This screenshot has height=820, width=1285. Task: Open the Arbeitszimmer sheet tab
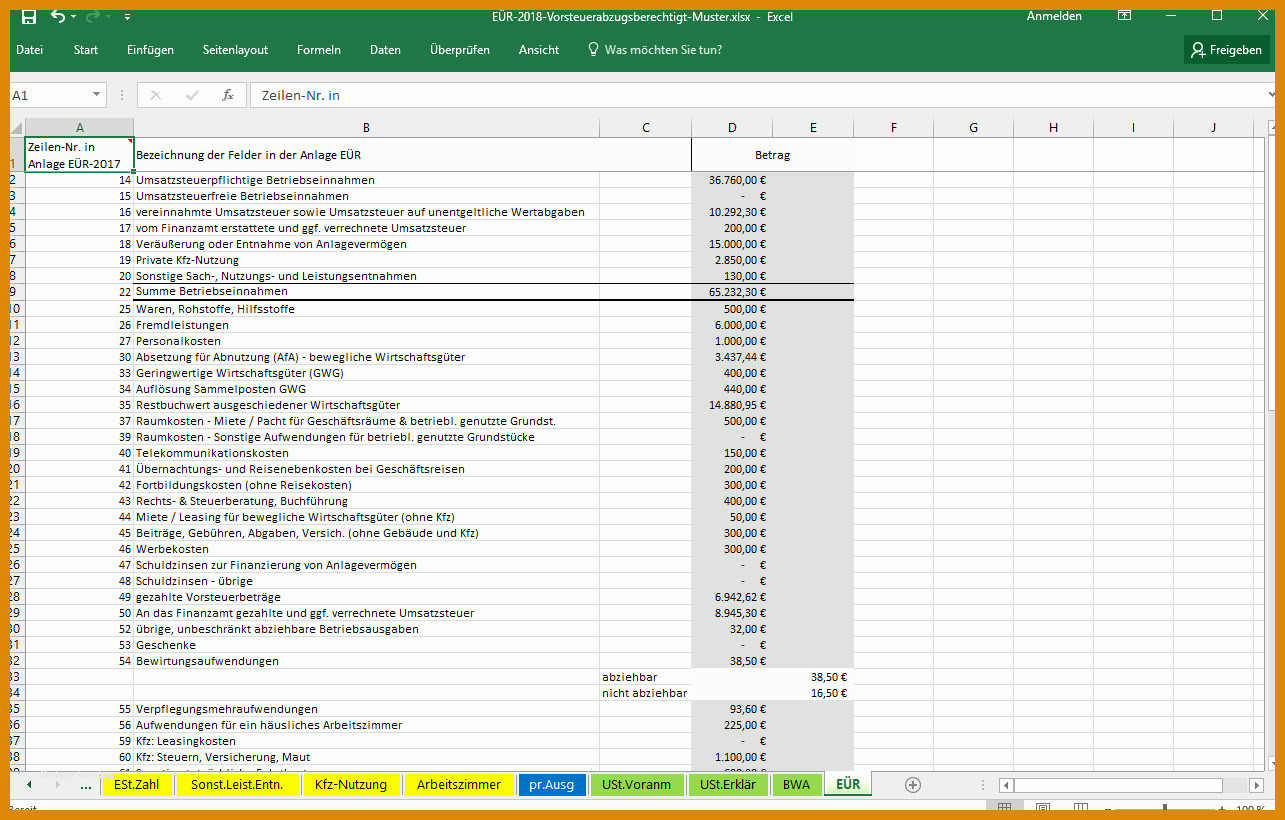459,785
